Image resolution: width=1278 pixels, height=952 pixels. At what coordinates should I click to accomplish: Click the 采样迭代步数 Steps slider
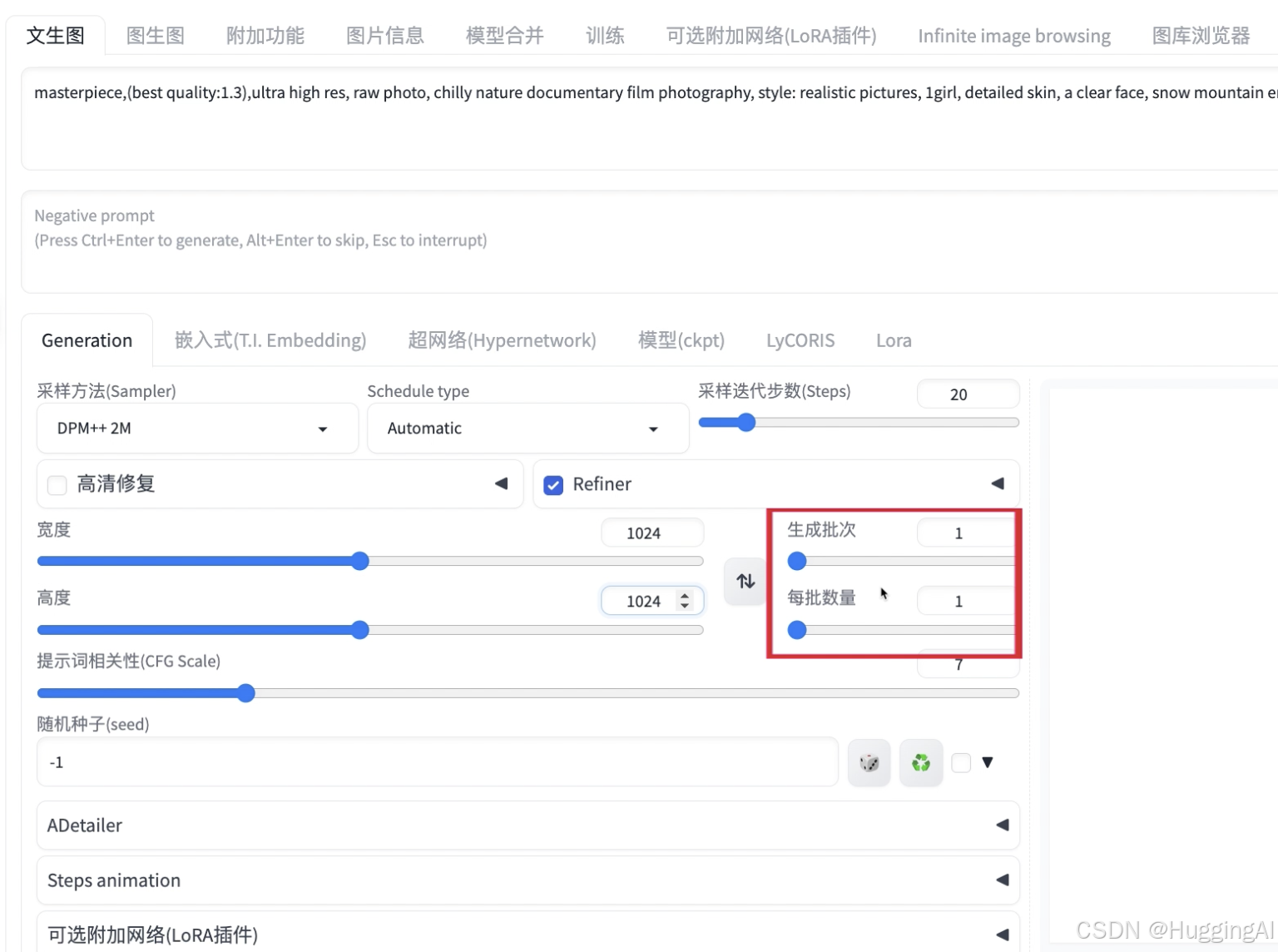tap(859, 423)
